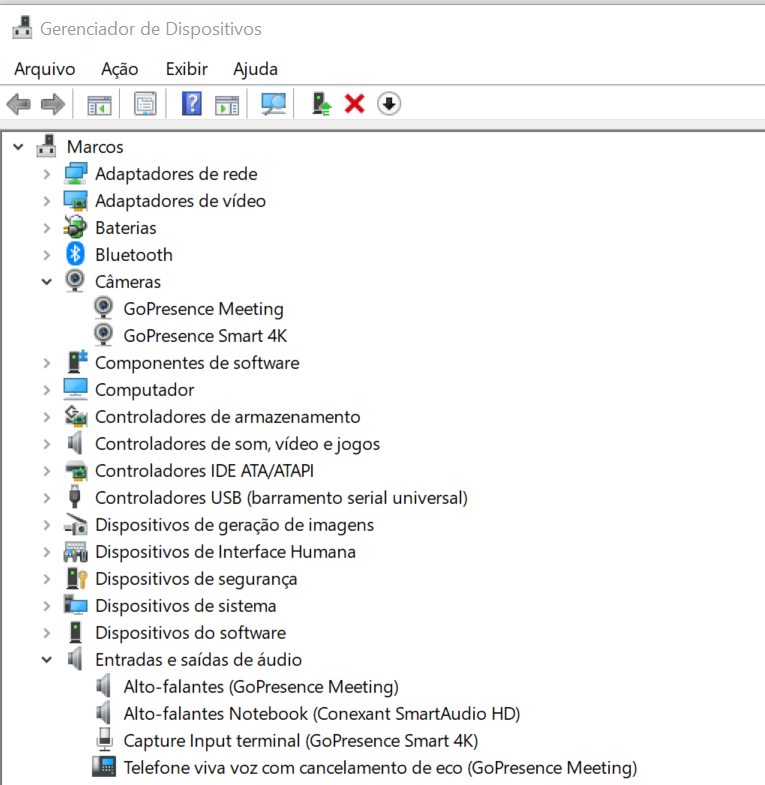Scan for hardware changes icon

(273, 104)
